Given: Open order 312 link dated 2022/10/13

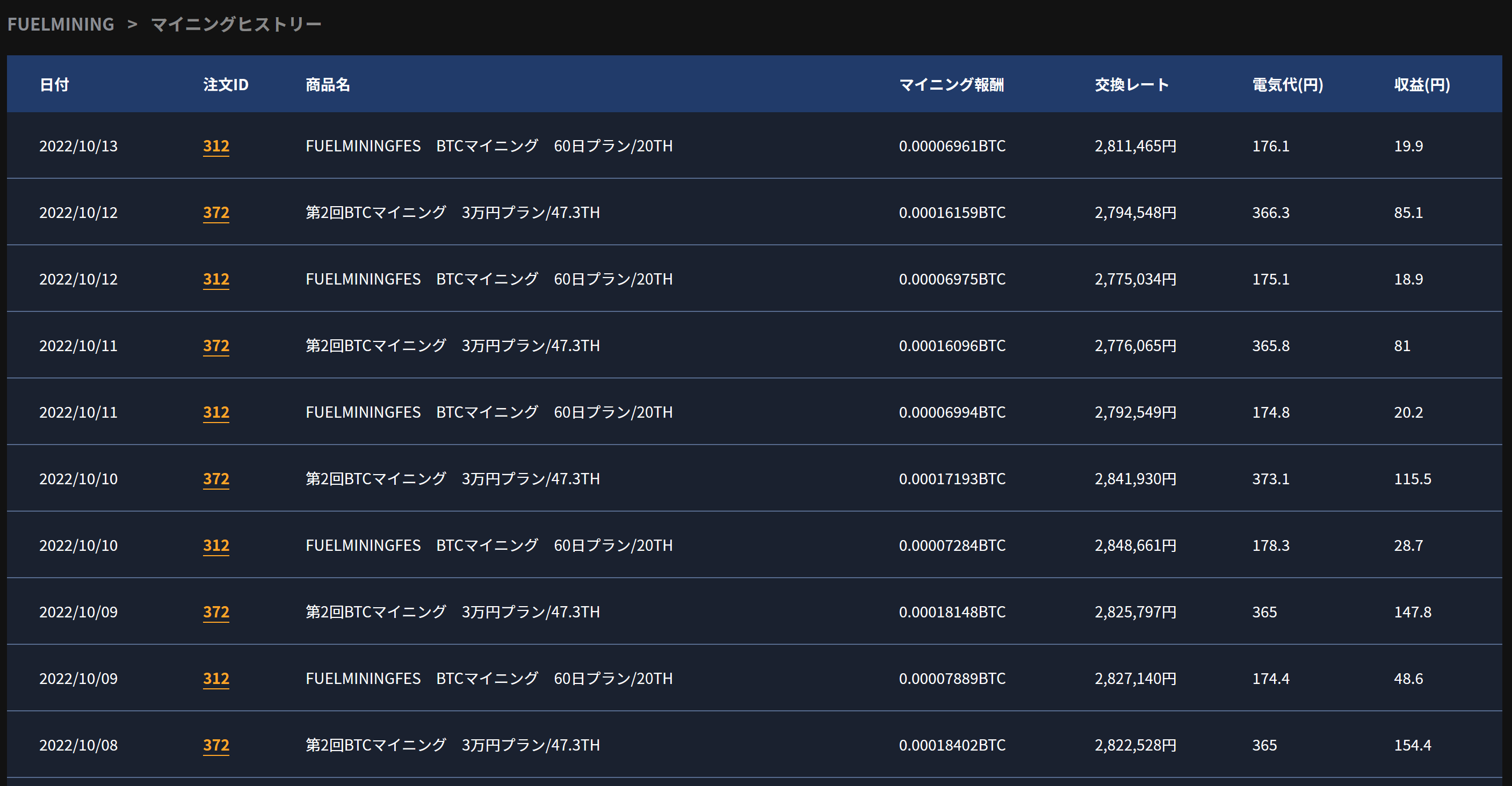Looking at the screenshot, I should tap(216, 145).
